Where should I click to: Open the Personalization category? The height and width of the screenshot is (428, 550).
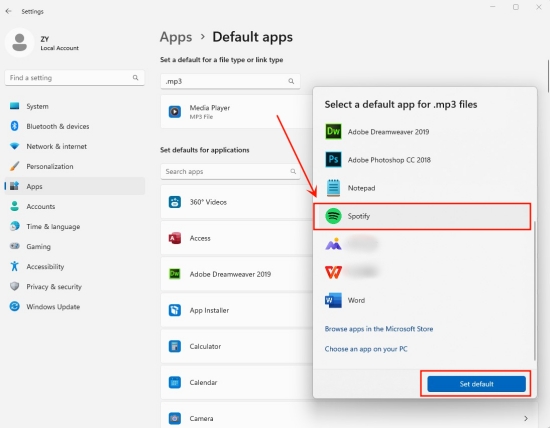tap(75, 166)
